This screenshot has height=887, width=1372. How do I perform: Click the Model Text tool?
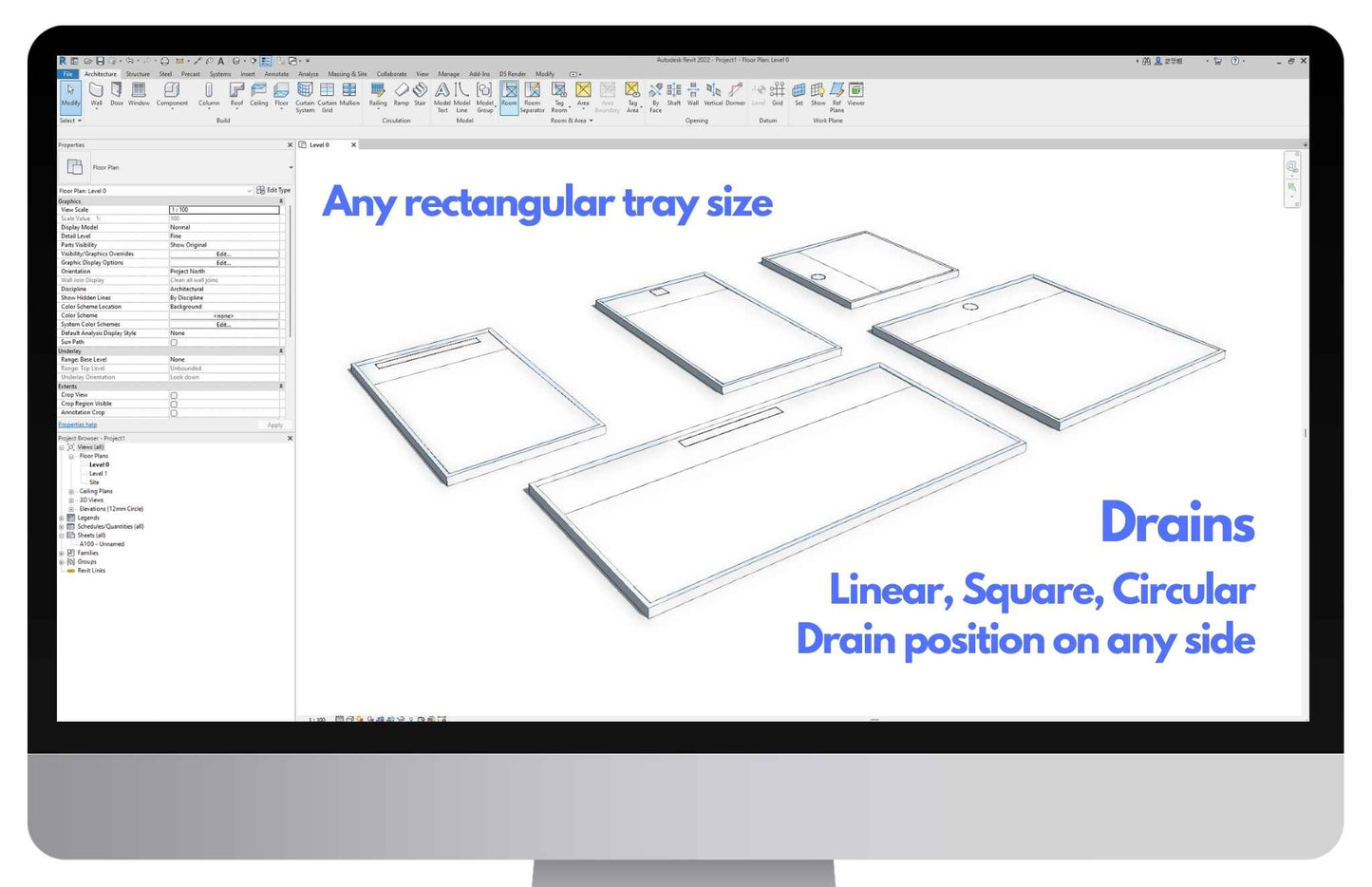(442, 94)
